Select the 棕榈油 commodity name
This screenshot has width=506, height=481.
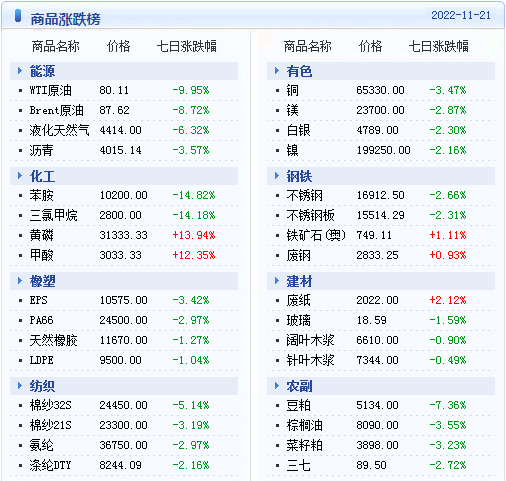click(304, 425)
